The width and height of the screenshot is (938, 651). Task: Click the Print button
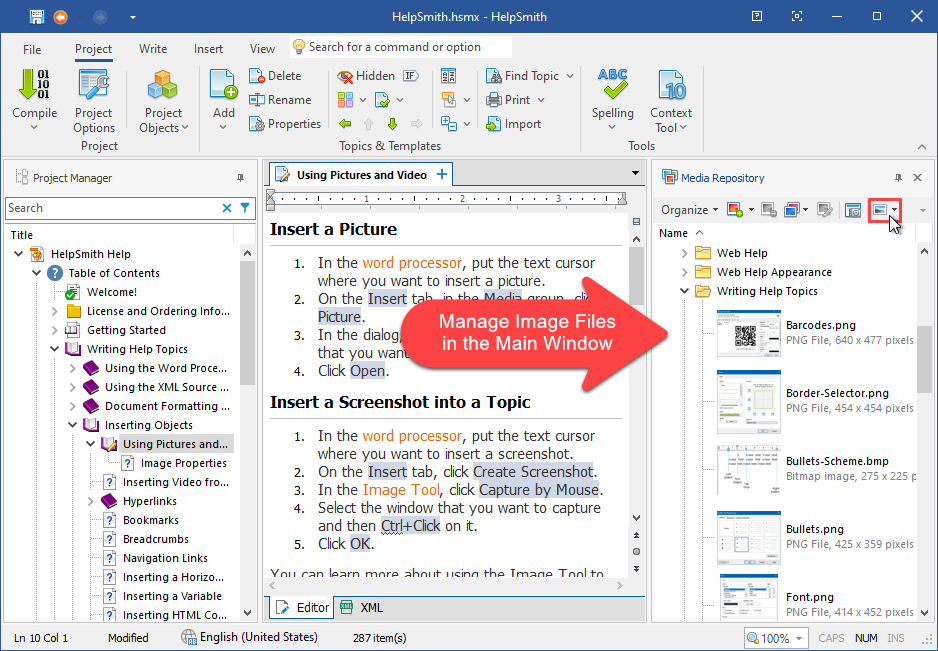pyautogui.click(x=508, y=100)
